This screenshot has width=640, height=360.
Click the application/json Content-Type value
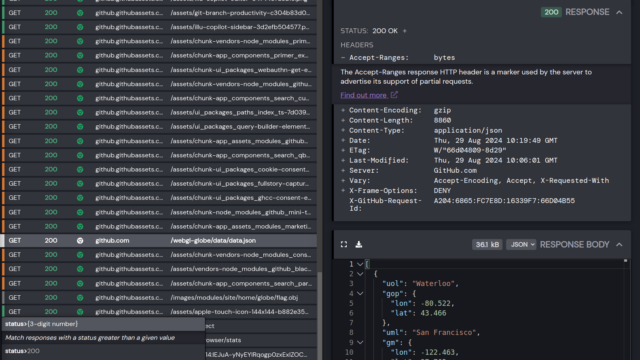[x=468, y=131]
